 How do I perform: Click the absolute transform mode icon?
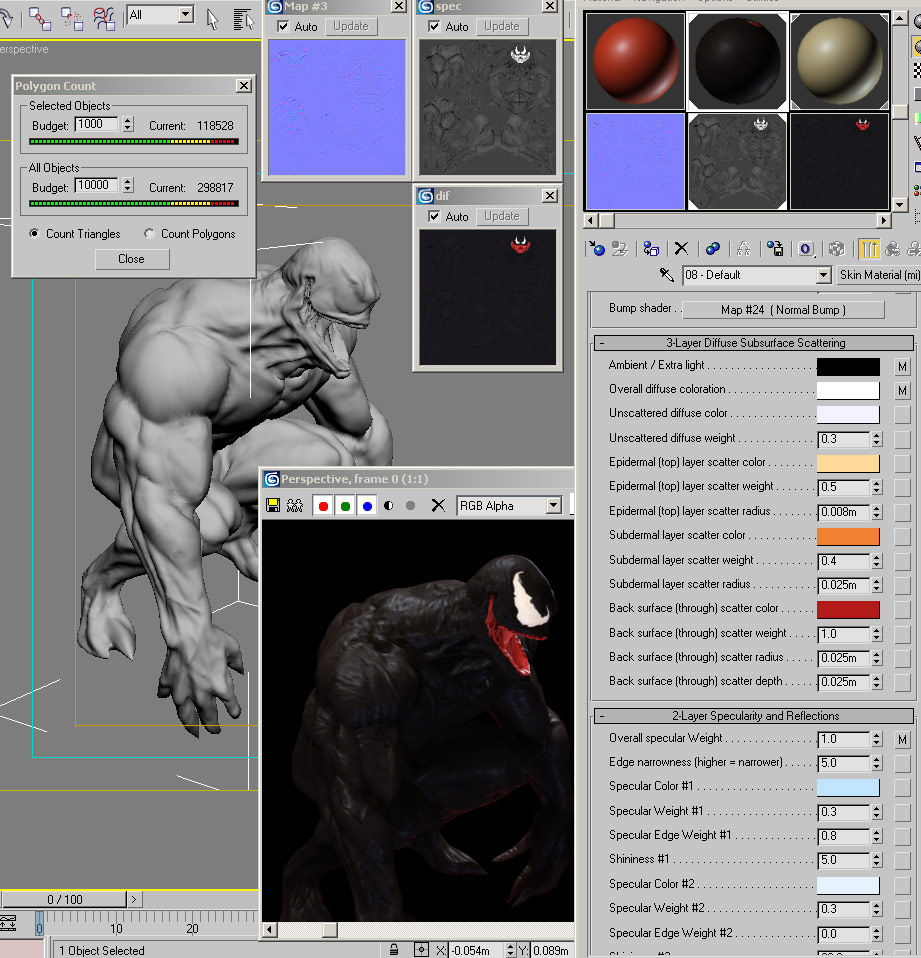pyautogui.click(x=421, y=949)
